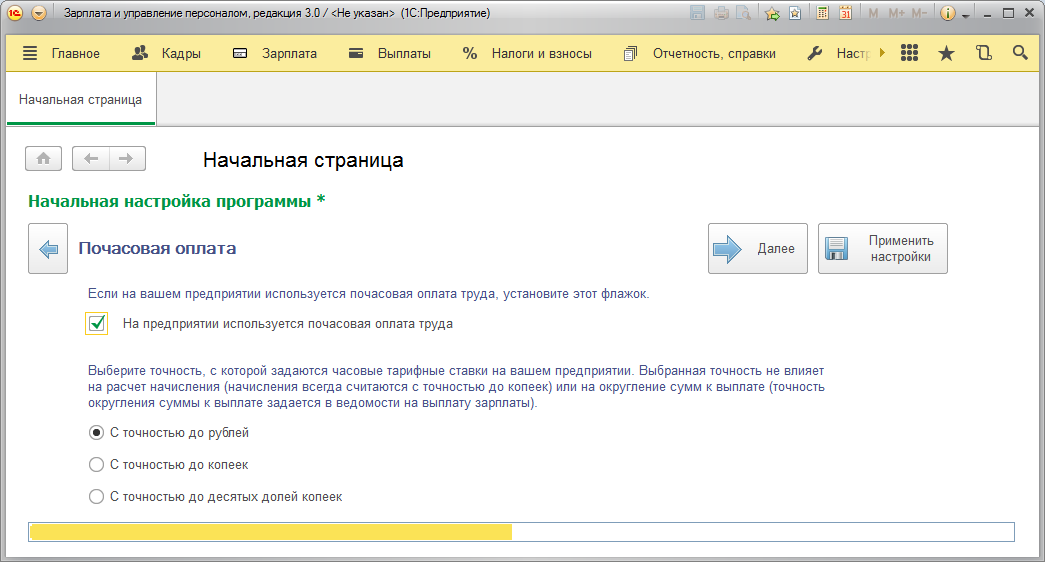Image resolution: width=1045 pixels, height=562 pixels.
Task: Go forward with the right arrow navigation button
Action: [x=127, y=159]
